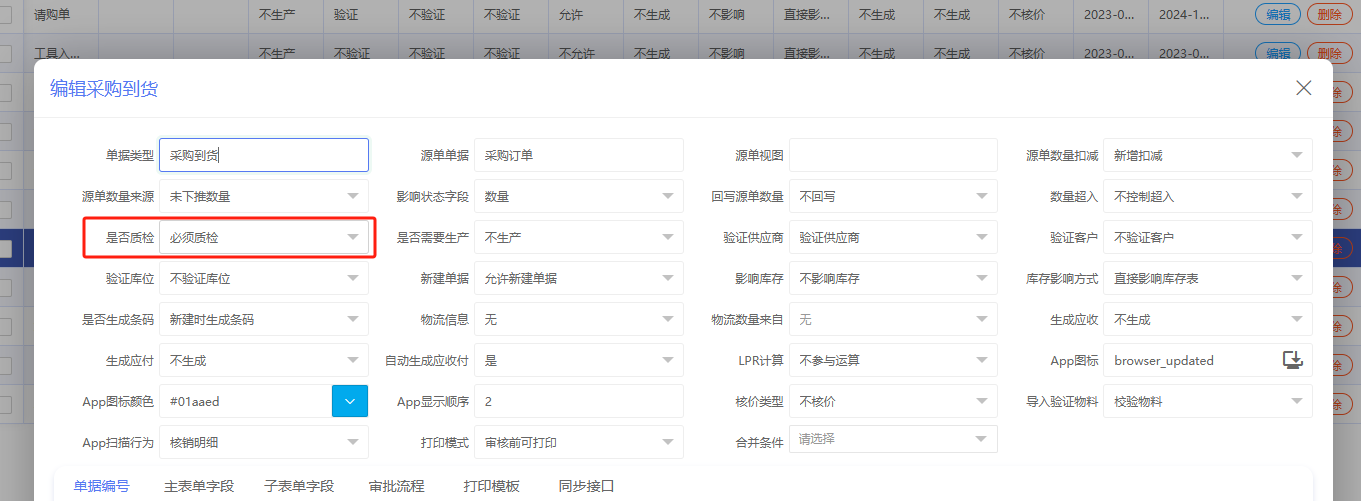1361x501 pixels.
Task: Expand the 是否生成条码 dropdown
Action: coord(352,319)
